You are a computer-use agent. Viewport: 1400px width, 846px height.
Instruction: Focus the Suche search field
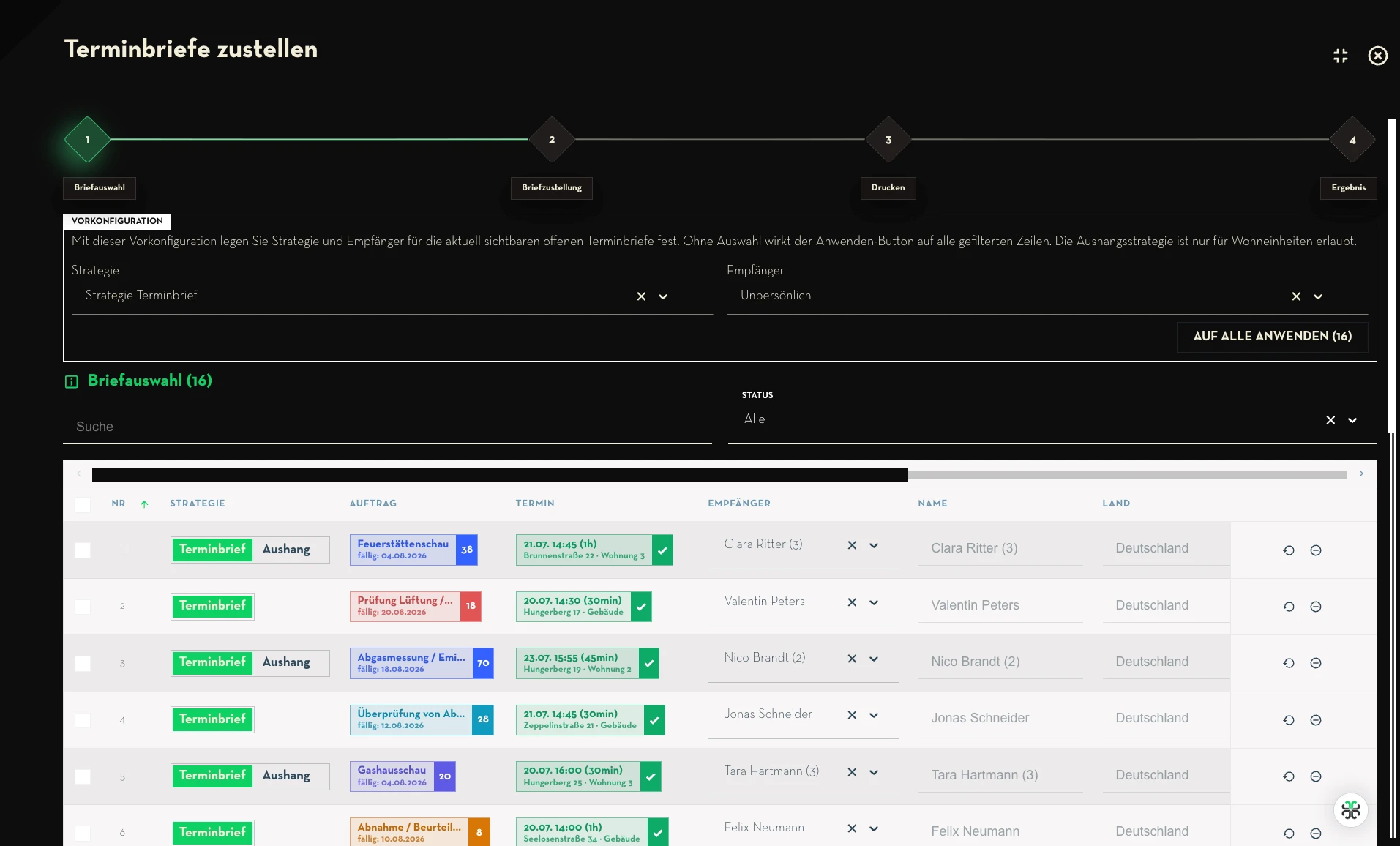tap(387, 427)
